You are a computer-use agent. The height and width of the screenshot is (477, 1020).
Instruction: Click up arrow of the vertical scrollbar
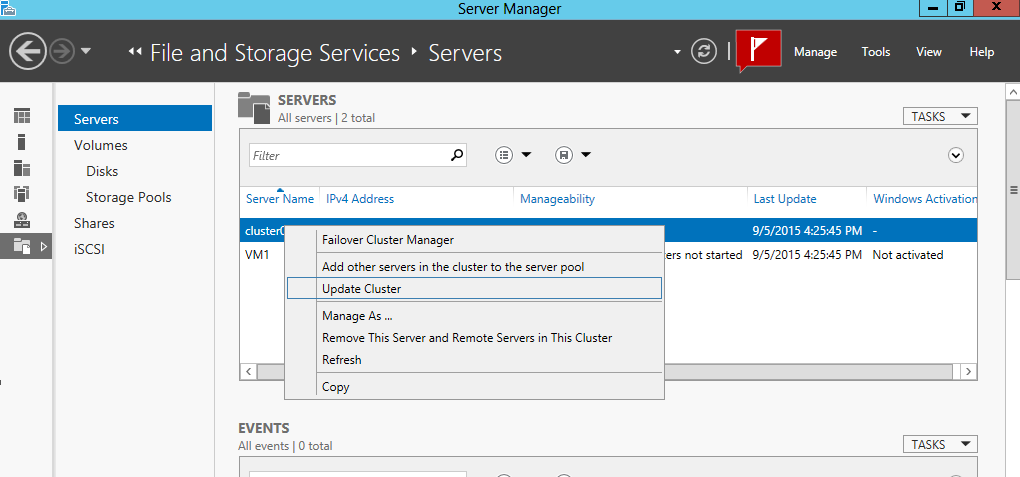click(1013, 94)
